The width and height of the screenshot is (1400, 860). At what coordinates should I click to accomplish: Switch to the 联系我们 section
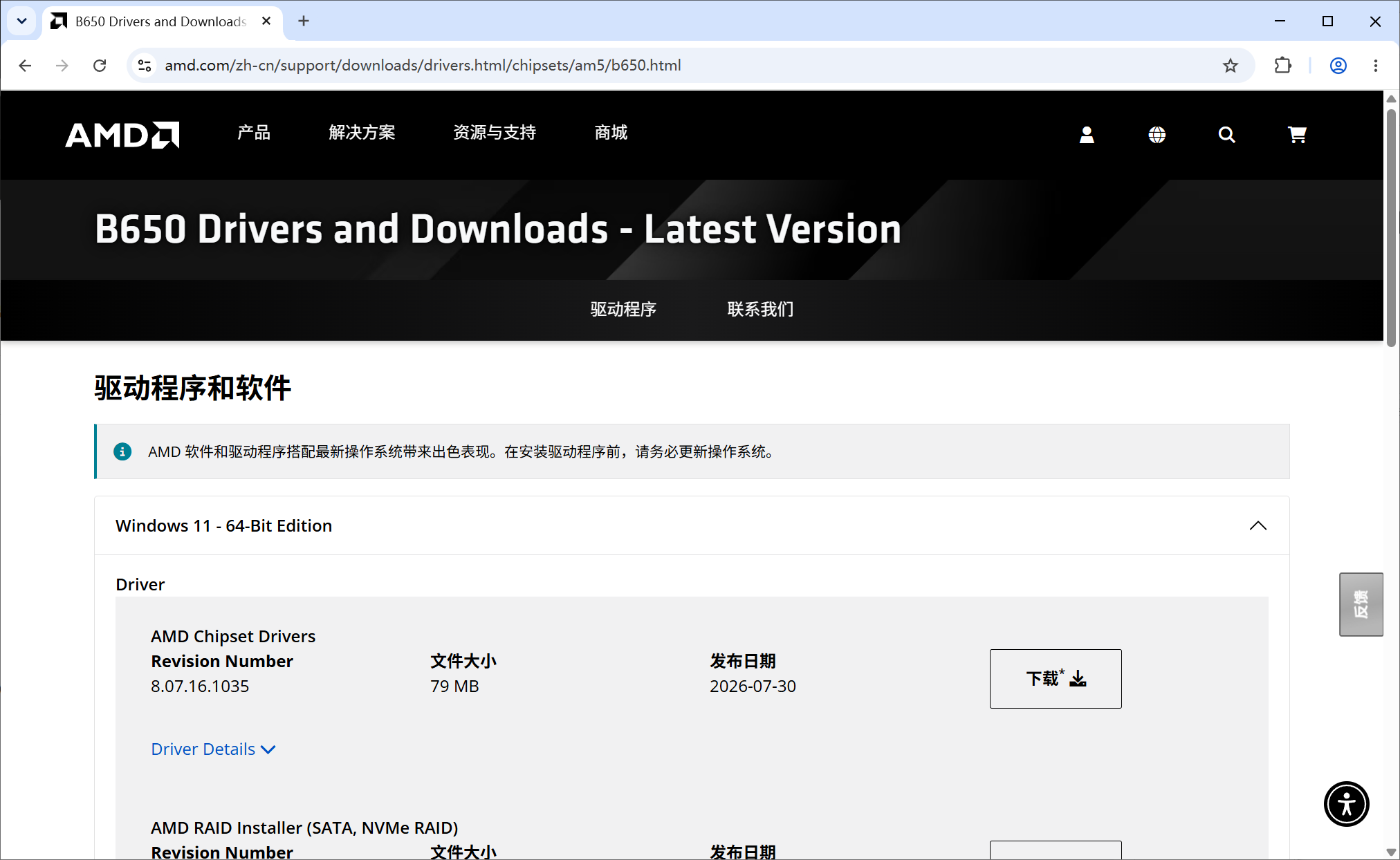(760, 310)
